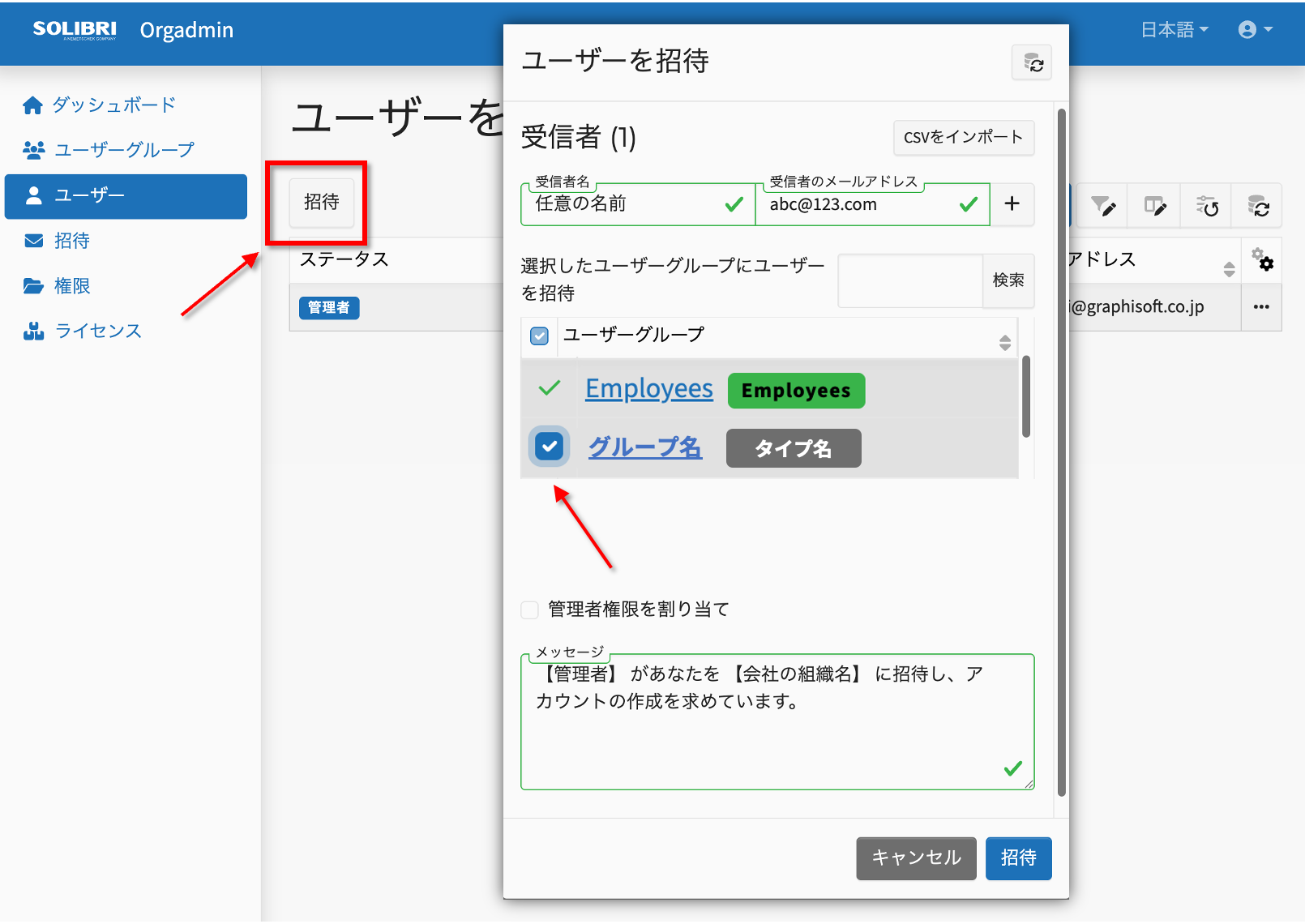
Task: Open the three-dot row actions menu
Action: [x=1261, y=306]
